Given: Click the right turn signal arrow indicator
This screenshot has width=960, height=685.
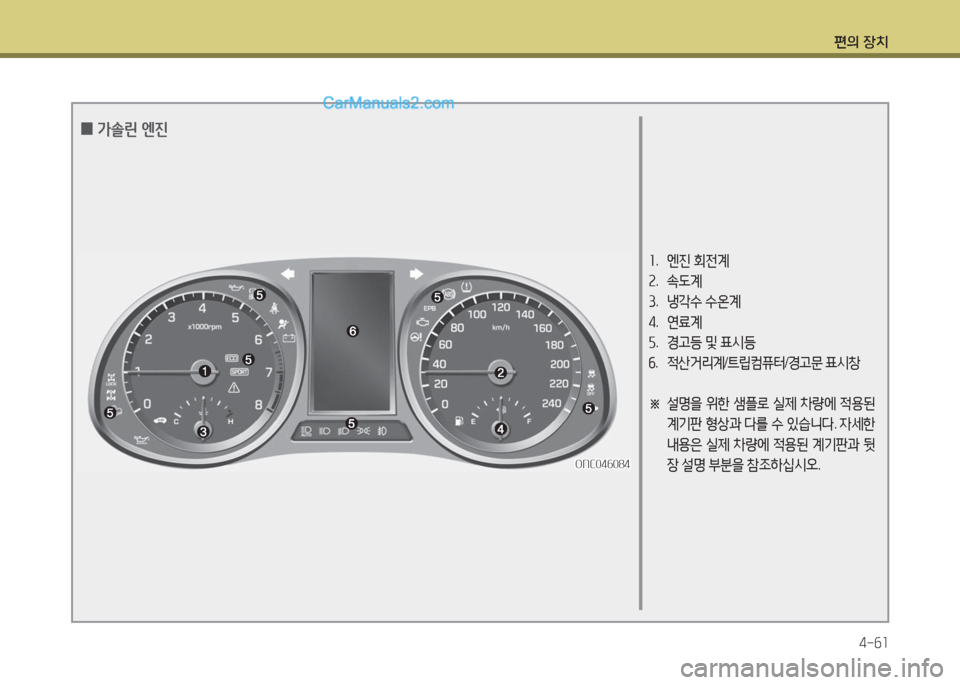Looking at the screenshot, I should click(x=416, y=274).
